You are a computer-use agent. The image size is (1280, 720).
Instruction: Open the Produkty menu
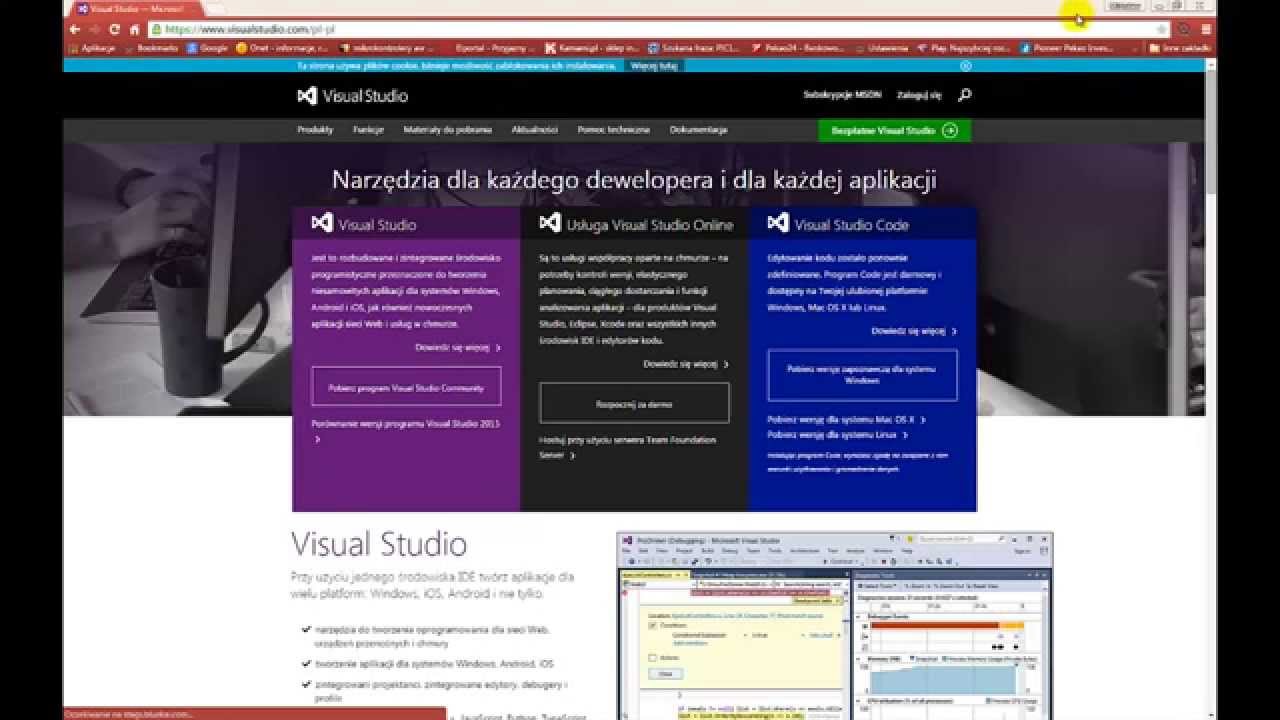click(315, 130)
